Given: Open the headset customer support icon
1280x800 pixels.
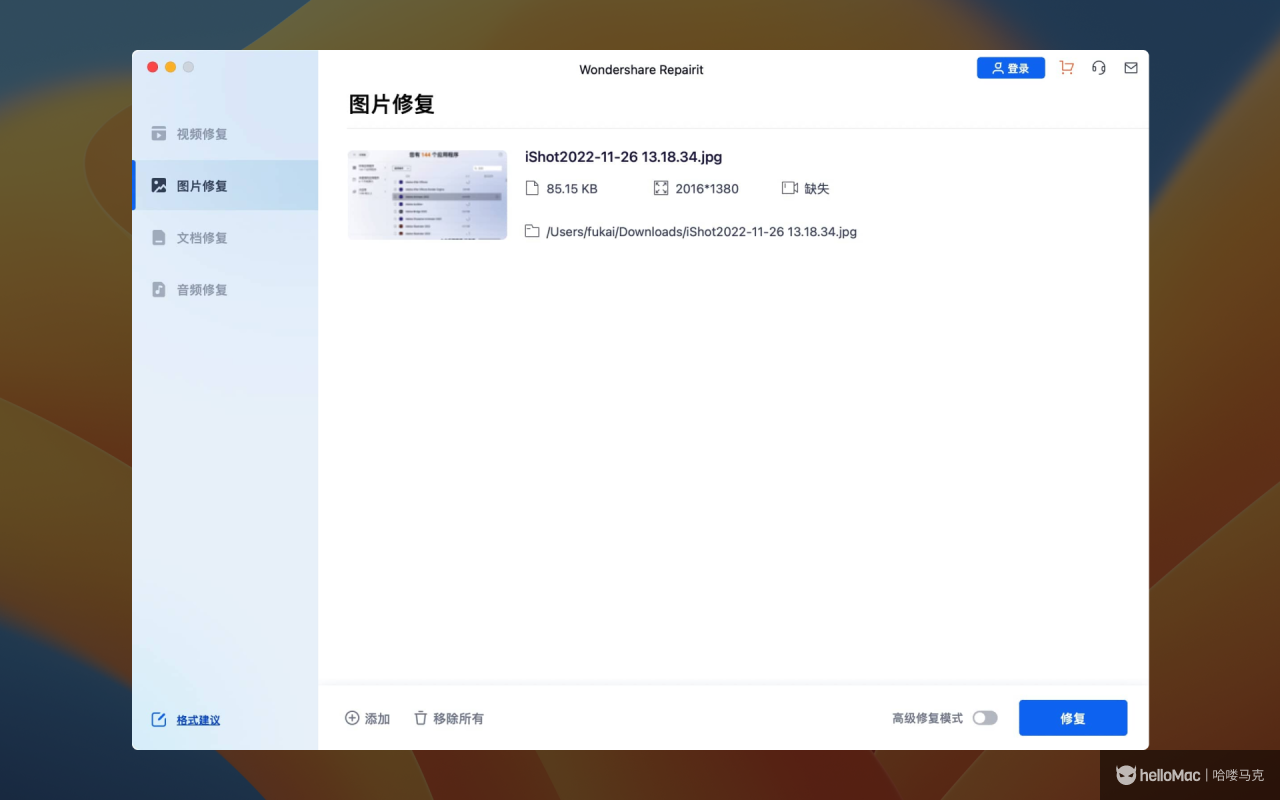Looking at the screenshot, I should tap(1099, 68).
